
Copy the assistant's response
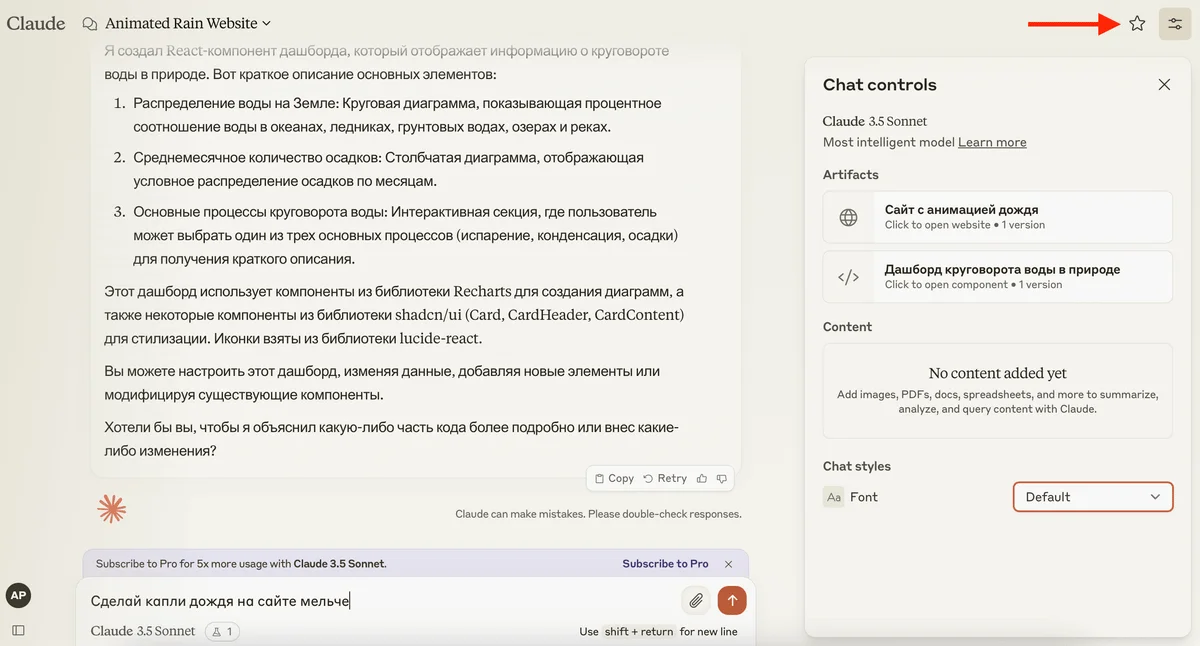(x=614, y=478)
